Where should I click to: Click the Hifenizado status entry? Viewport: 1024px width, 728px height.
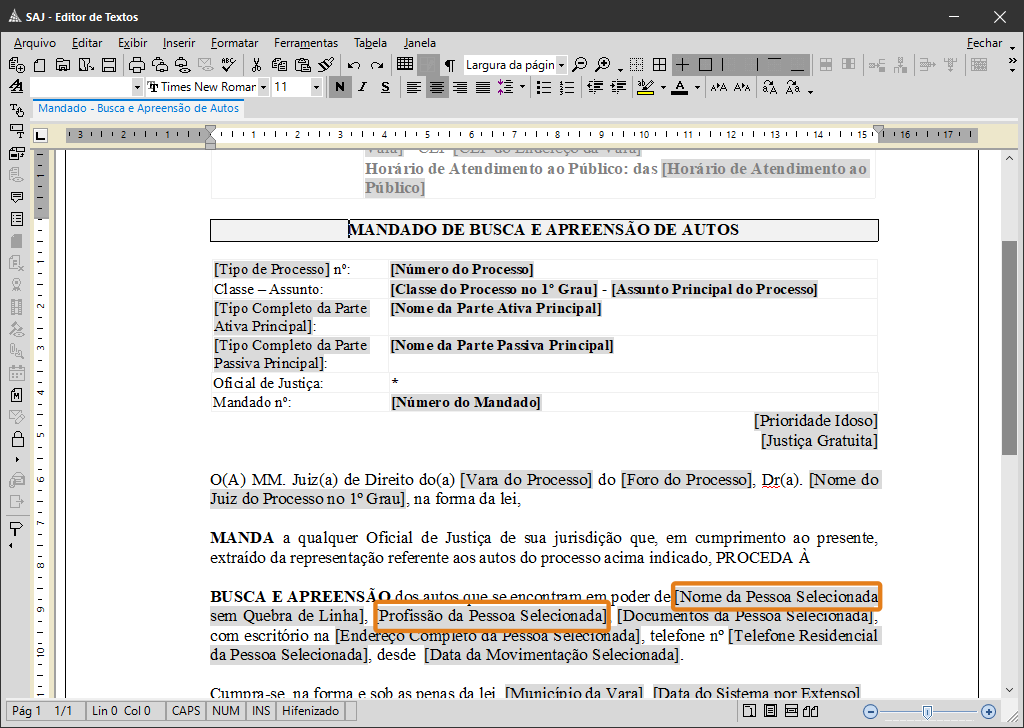[x=310, y=710]
